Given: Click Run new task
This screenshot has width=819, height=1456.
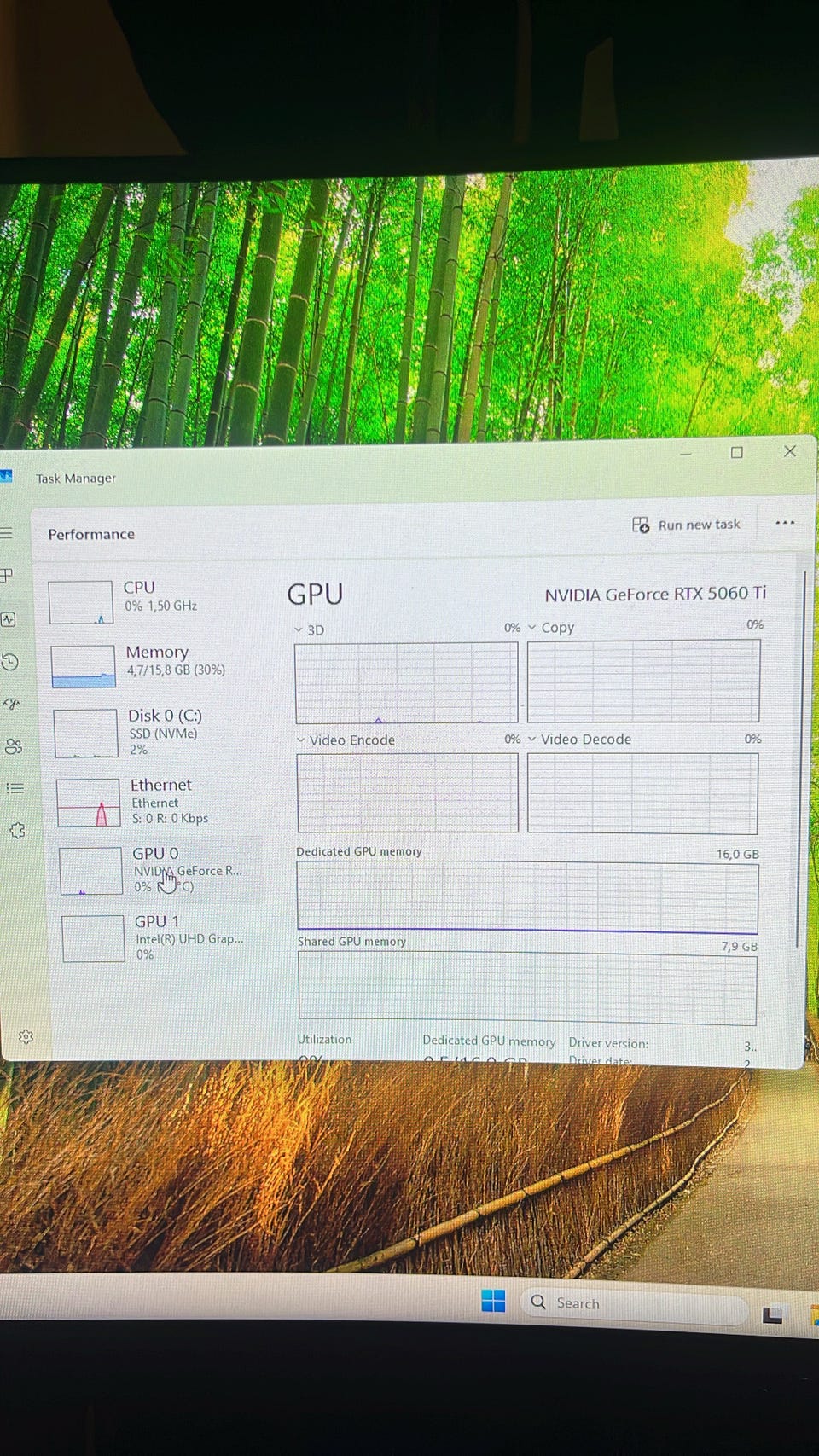Looking at the screenshot, I should click(x=686, y=525).
